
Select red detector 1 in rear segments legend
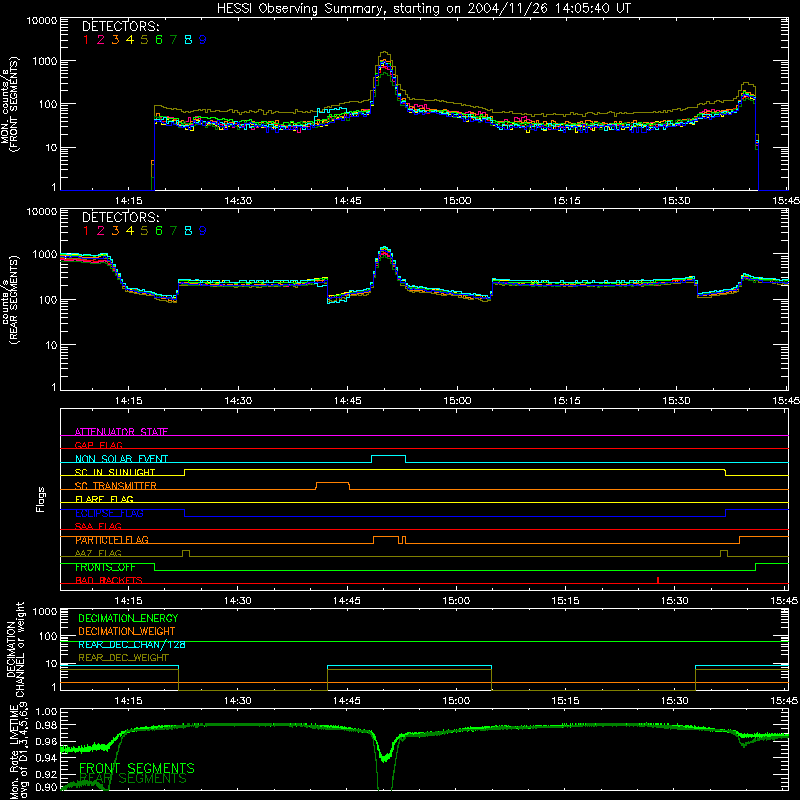click(x=86, y=231)
